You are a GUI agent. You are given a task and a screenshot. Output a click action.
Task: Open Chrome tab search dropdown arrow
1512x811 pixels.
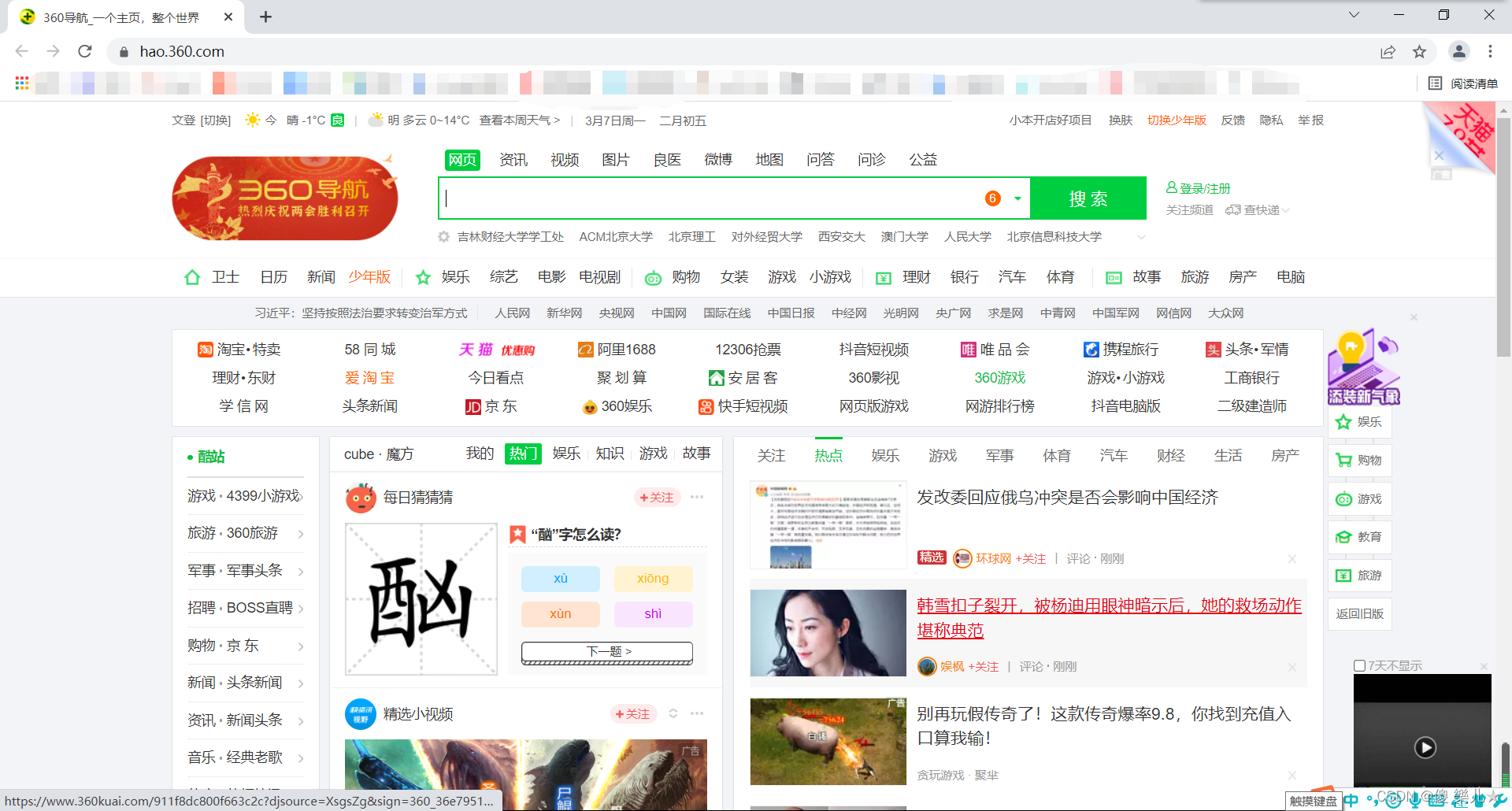1354,15
